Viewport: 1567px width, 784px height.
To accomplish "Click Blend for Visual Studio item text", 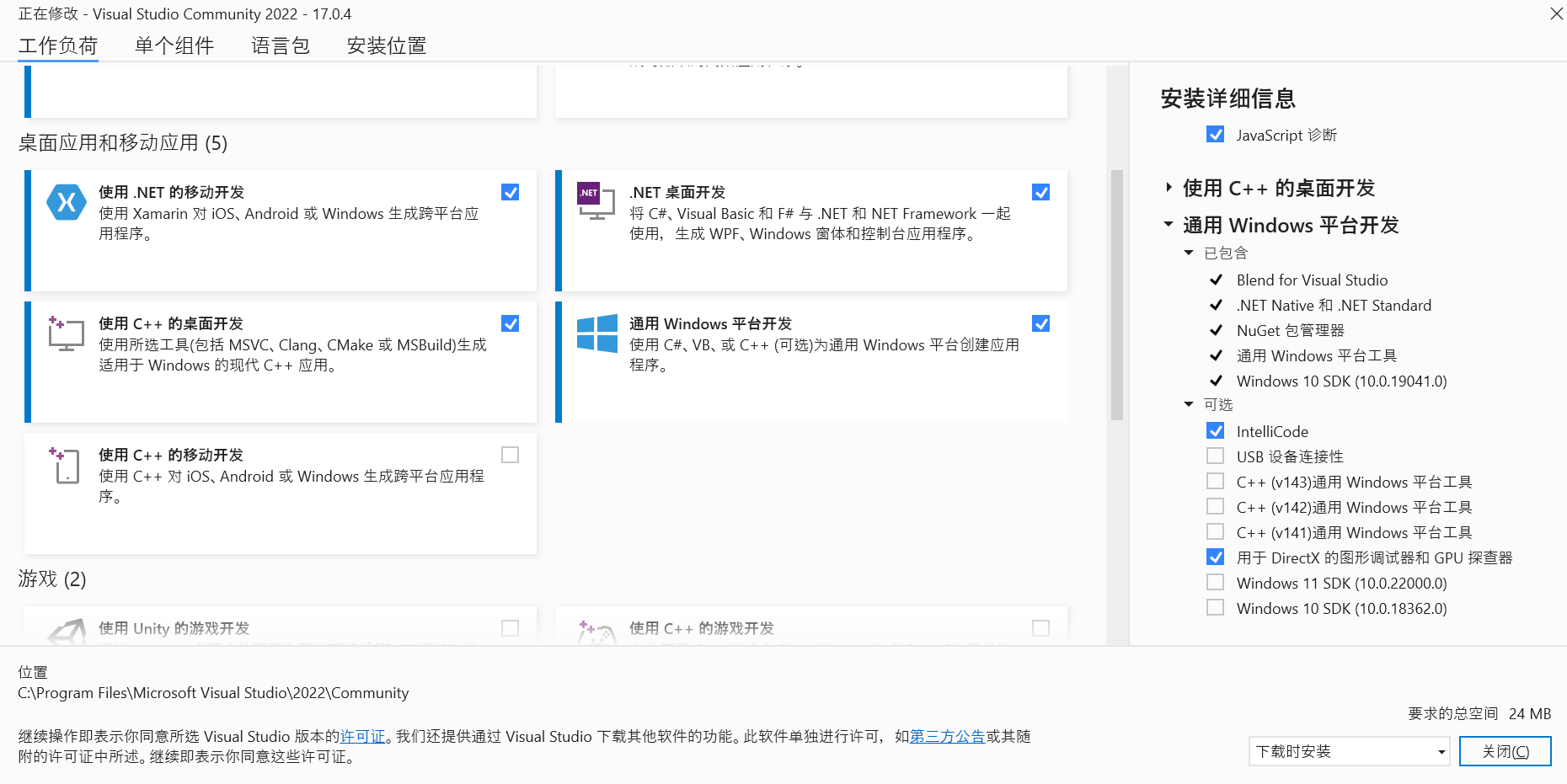I will coord(1312,280).
